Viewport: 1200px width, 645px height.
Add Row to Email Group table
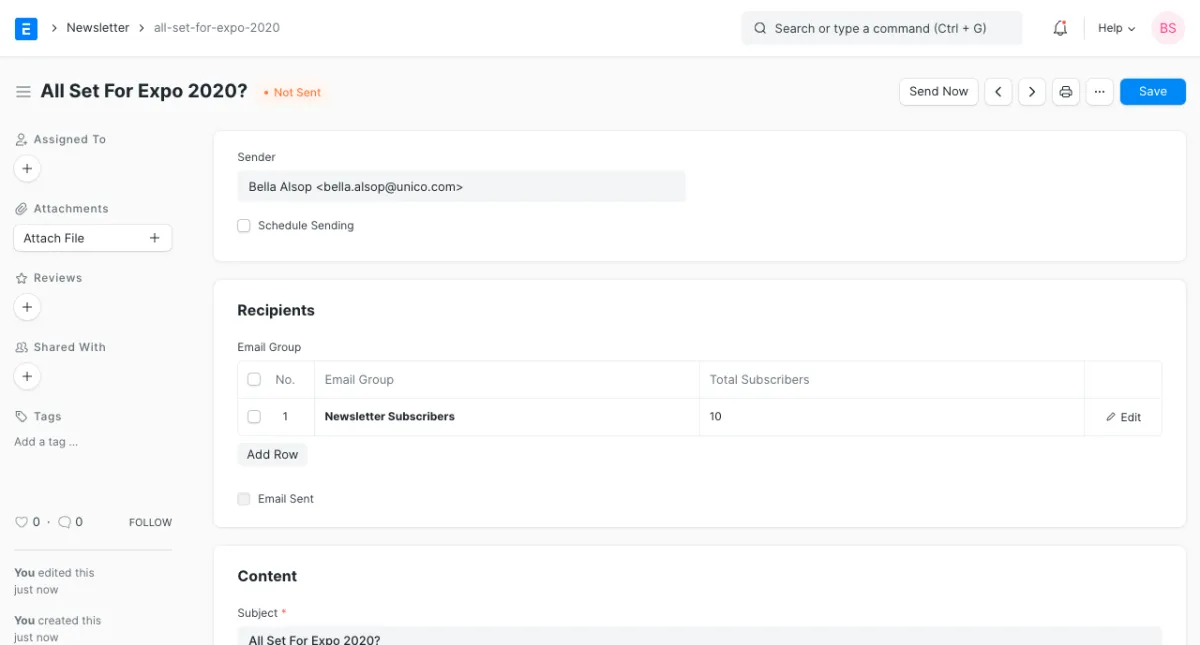273,454
